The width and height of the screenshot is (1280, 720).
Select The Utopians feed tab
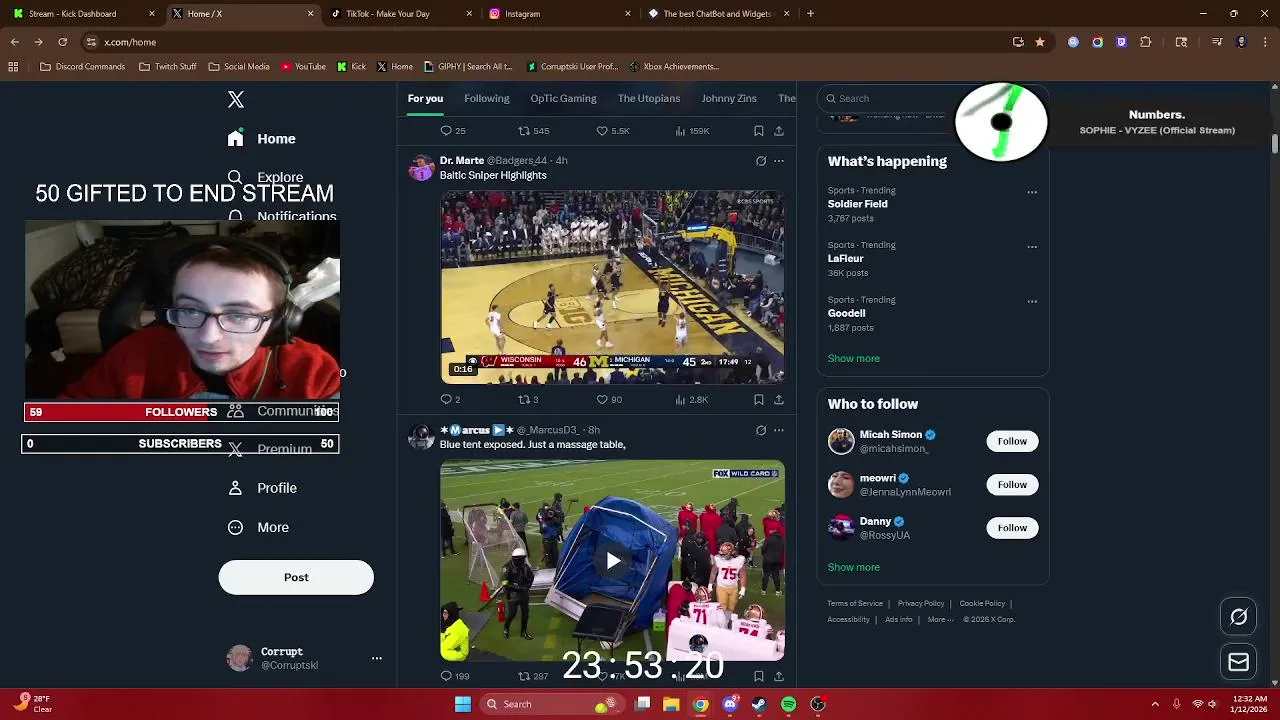tap(649, 98)
